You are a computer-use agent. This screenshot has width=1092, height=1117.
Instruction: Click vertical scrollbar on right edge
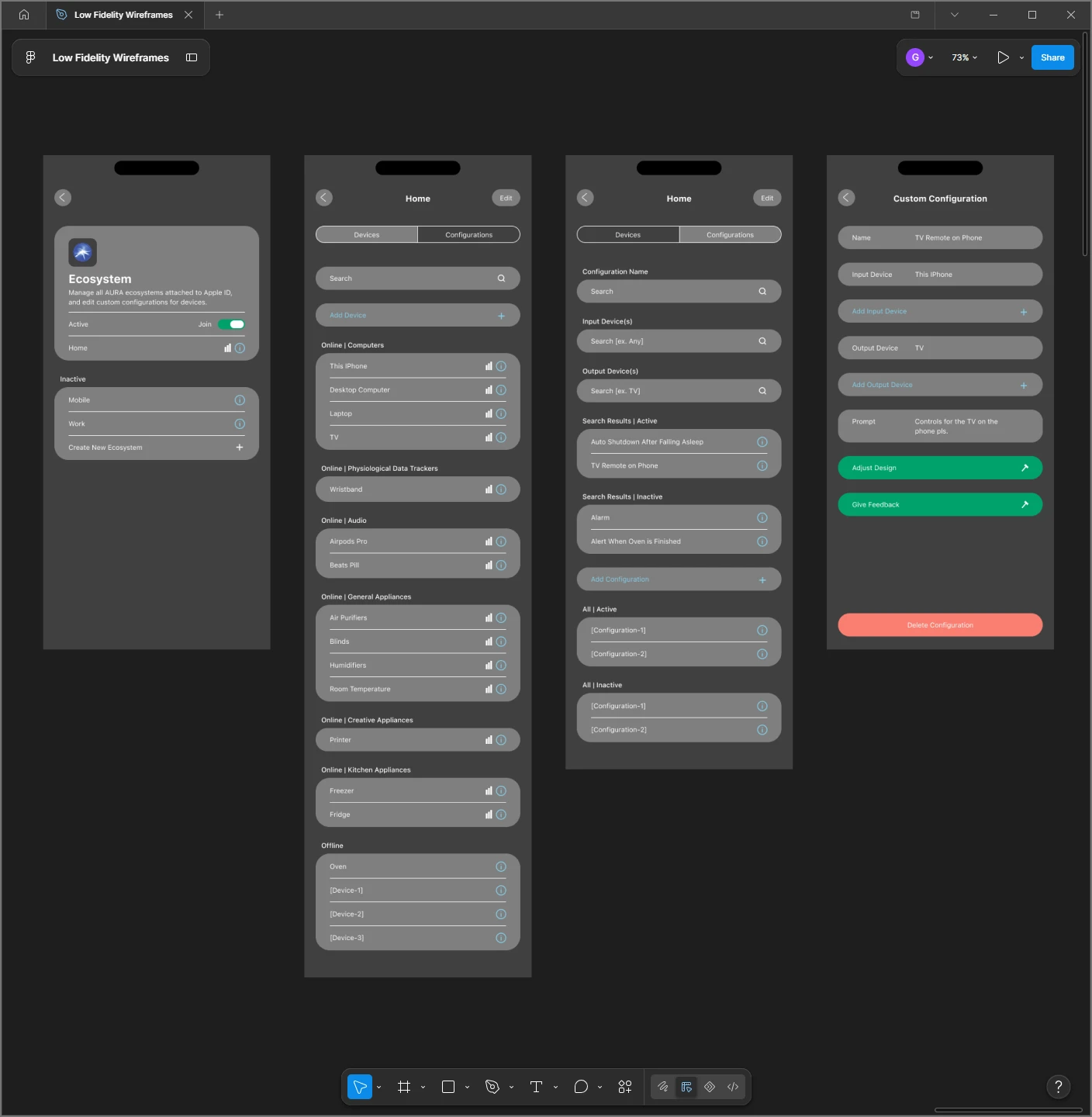pos(1085,144)
